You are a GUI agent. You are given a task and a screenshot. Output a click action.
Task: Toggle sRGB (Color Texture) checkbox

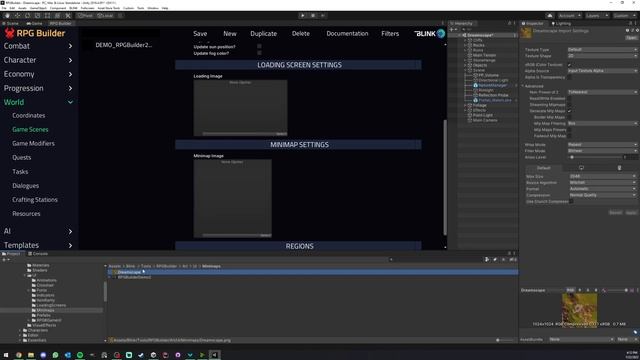[x=569, y=64]
